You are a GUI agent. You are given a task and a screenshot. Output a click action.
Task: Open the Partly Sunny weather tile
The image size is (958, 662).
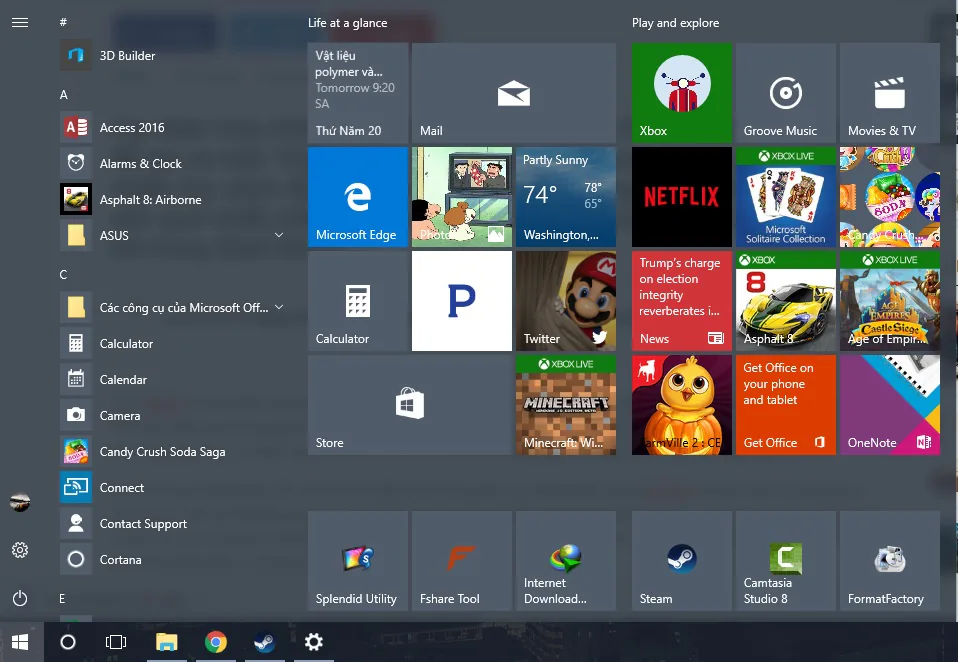coord(566,197)
